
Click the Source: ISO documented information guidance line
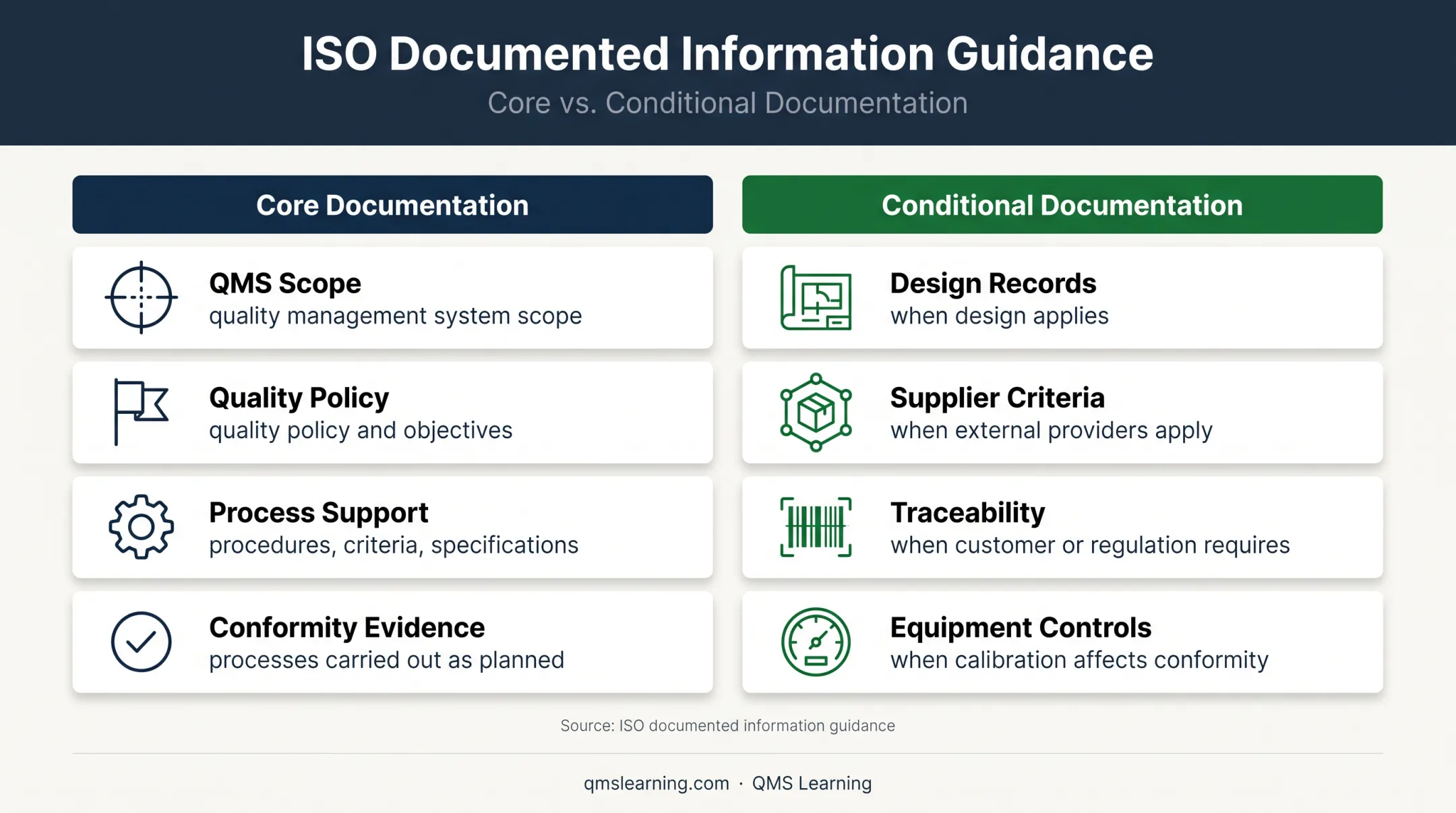click(x=727, y=725)
